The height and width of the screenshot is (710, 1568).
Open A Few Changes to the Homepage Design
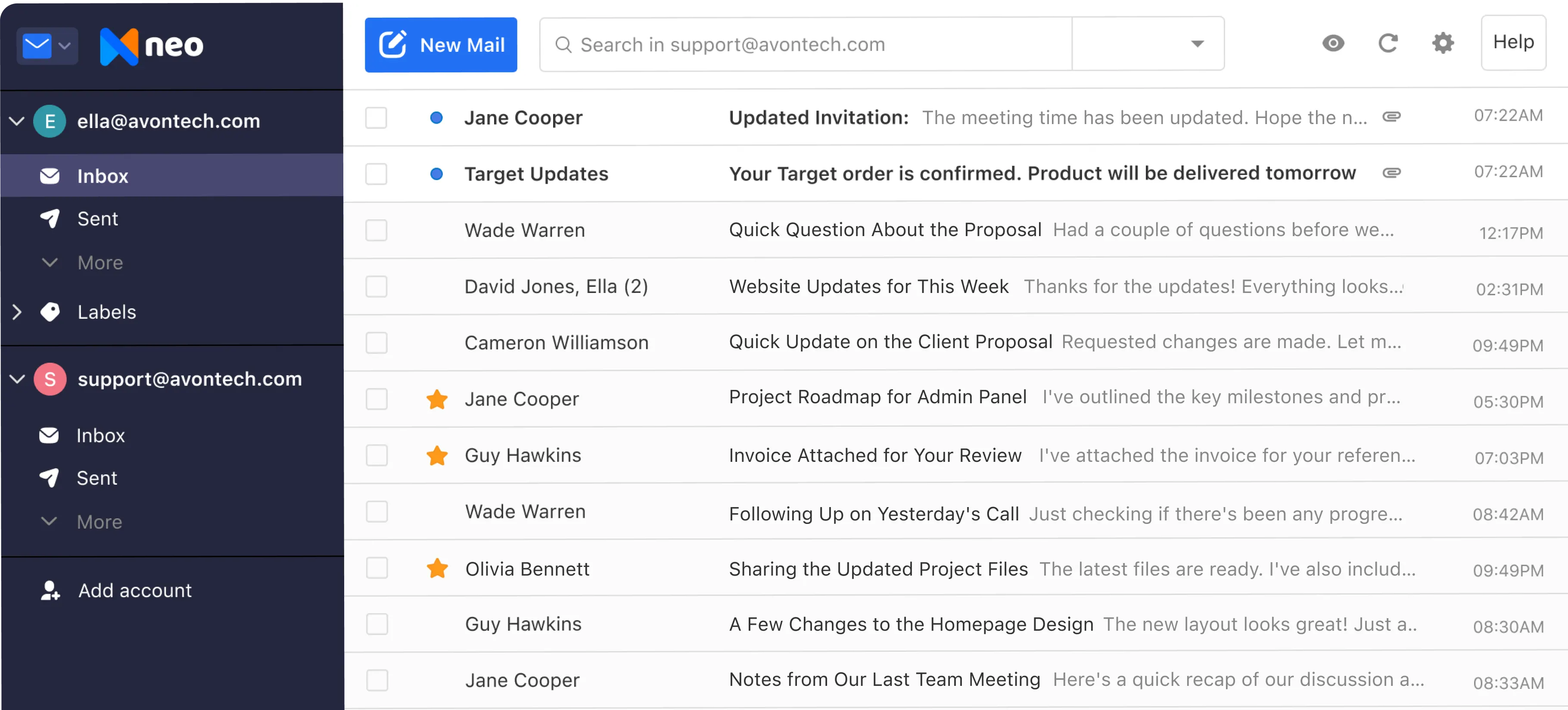(955, 624)
